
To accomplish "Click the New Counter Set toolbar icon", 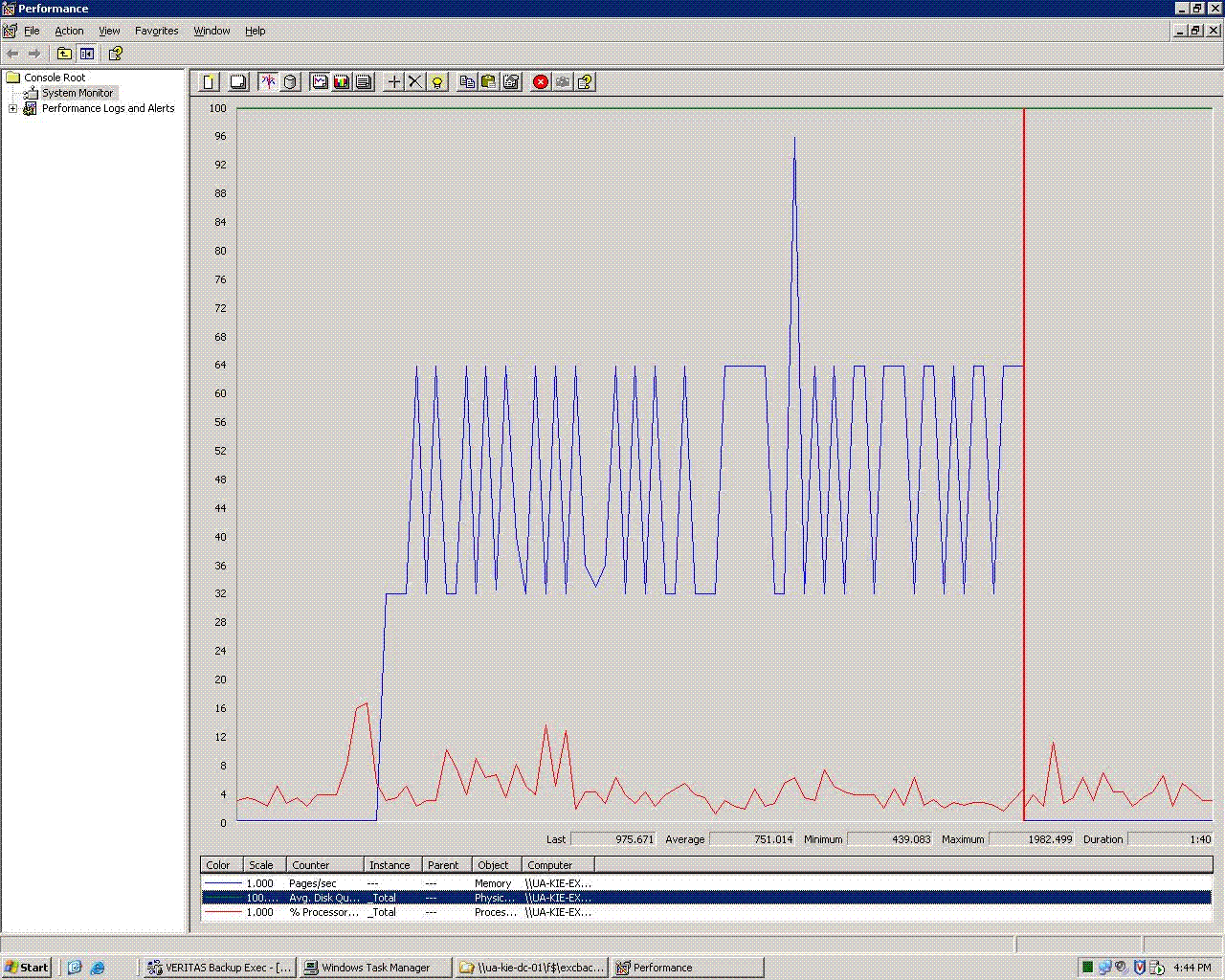I will pos(209,82).
